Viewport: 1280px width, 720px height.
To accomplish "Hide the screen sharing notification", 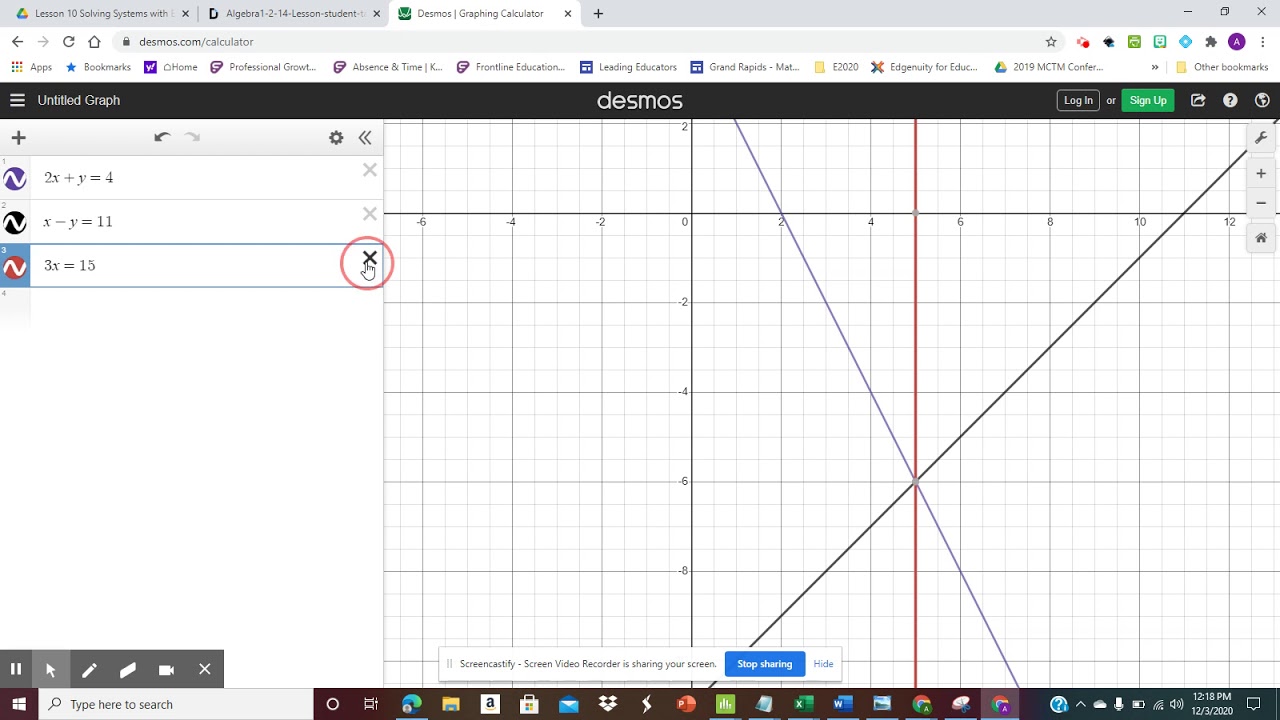I will pos(823,664).
